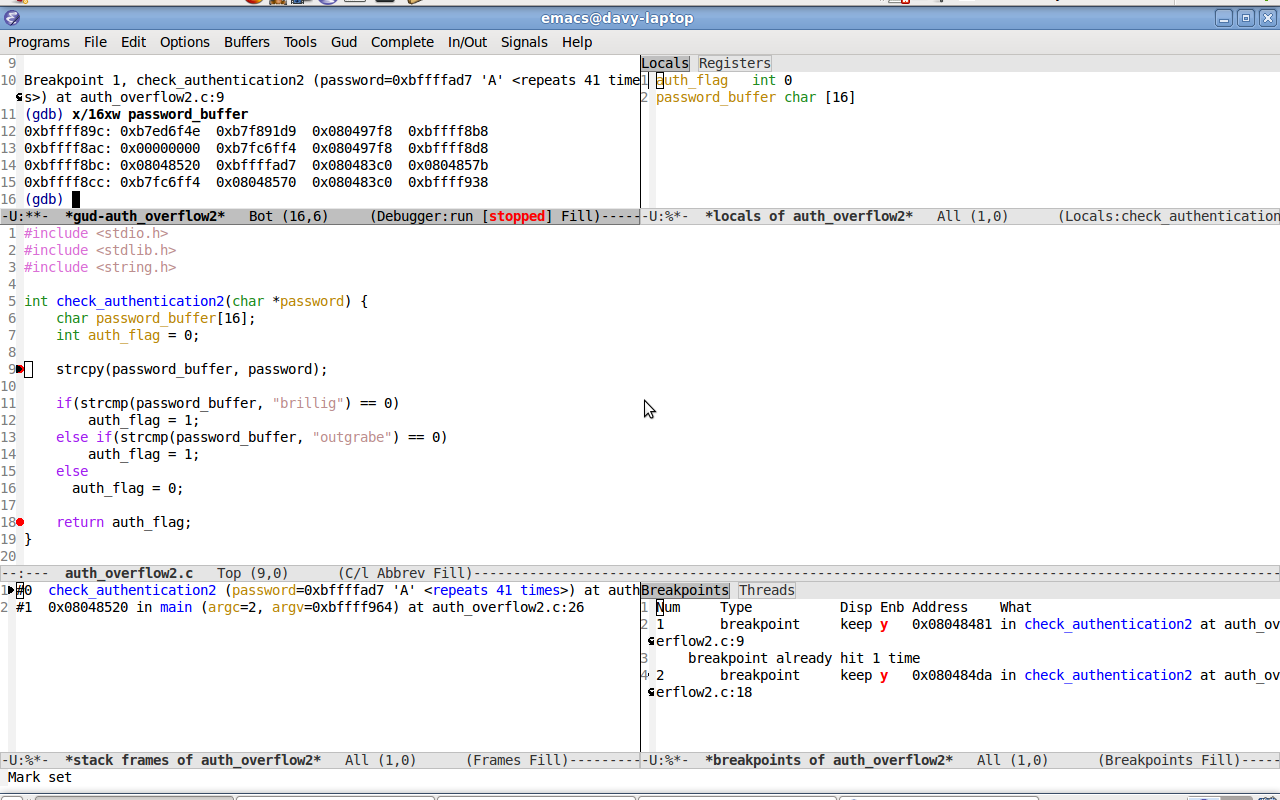Open the Help menu
Viewport: 1280px width, 800px height.
(x=577, y=42)
